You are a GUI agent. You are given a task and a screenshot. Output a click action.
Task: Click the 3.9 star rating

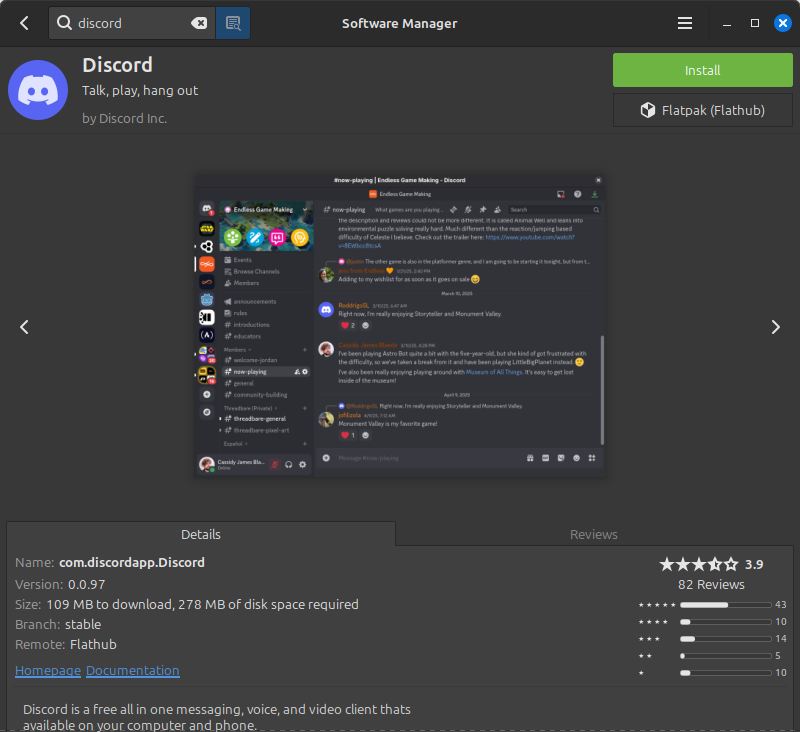(x=711, y=564)
